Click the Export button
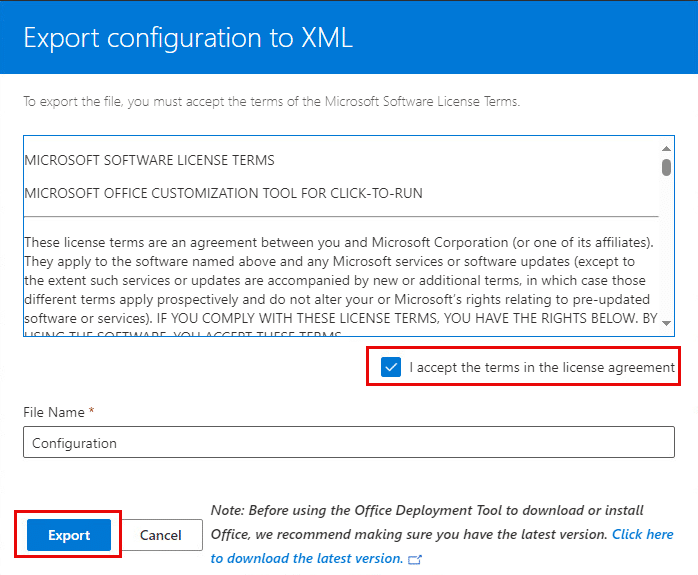 coord(69,535)
